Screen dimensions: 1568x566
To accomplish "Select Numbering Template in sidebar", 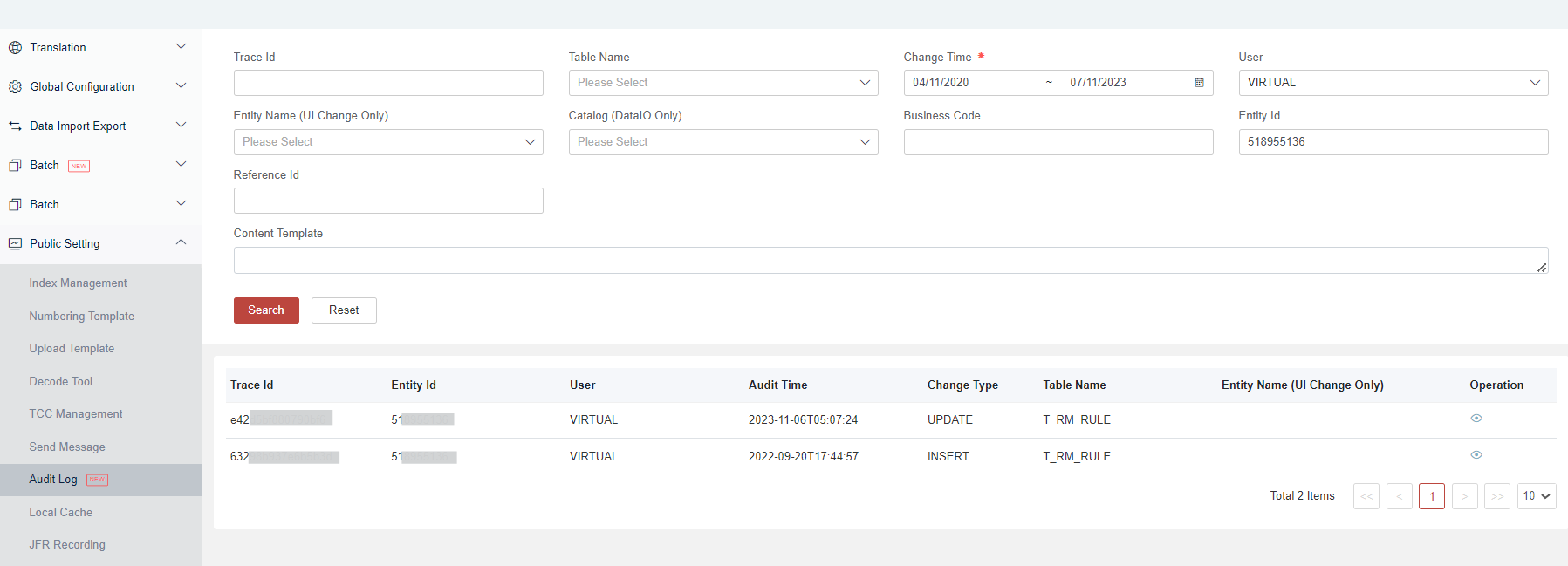I will point(81,317).
